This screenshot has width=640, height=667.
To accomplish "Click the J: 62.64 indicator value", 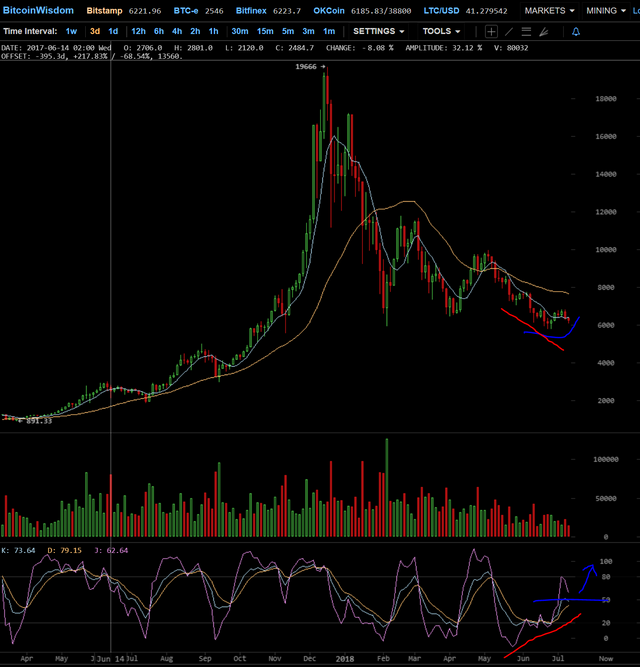I will [111, 550].
